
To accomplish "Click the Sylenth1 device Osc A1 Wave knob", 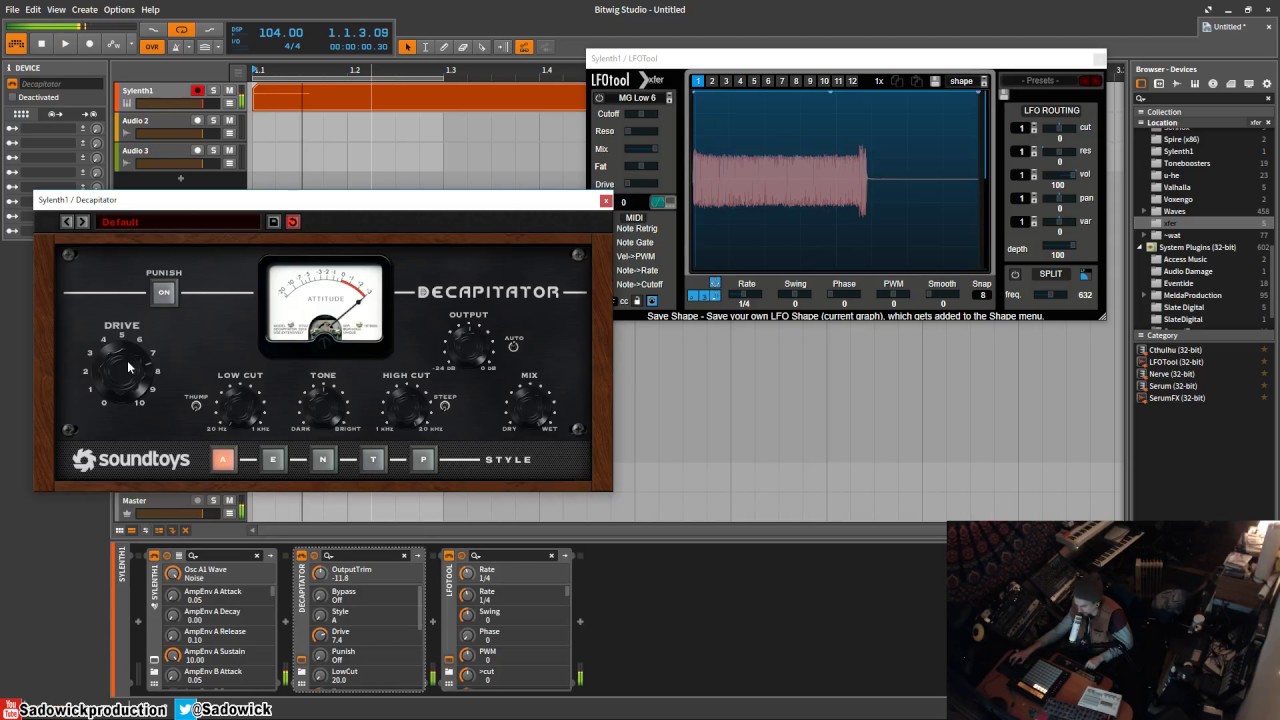I will 173,573.
